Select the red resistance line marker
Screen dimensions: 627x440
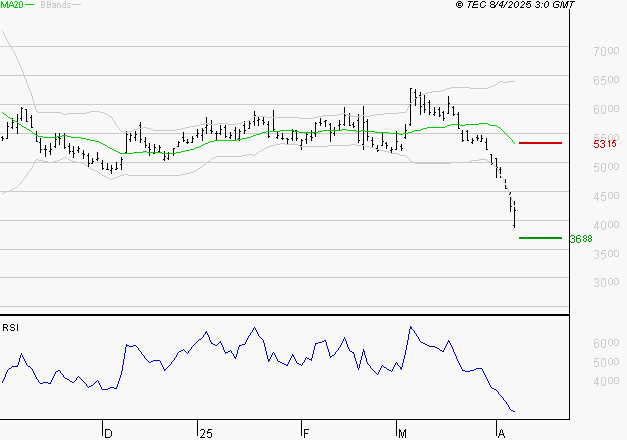click(x=540, y=143)
